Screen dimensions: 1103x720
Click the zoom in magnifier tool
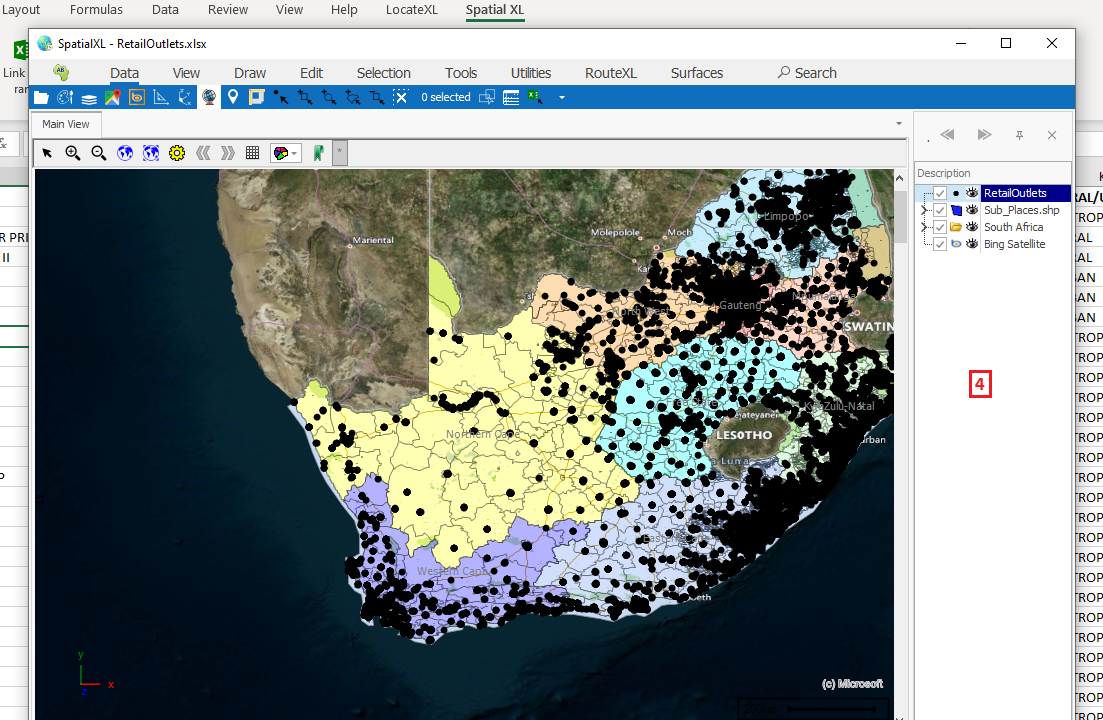(x=73, y=153)
